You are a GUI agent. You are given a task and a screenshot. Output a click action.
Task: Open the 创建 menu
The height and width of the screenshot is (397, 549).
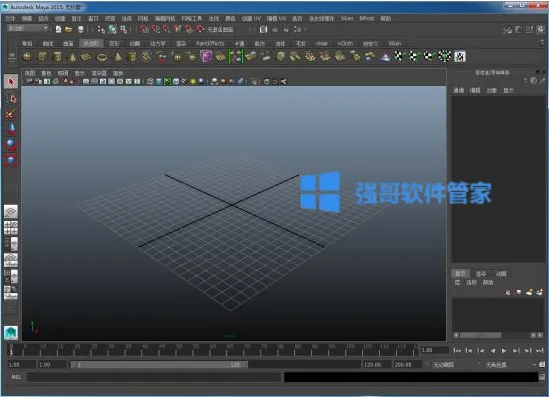[x=60, y=18]
